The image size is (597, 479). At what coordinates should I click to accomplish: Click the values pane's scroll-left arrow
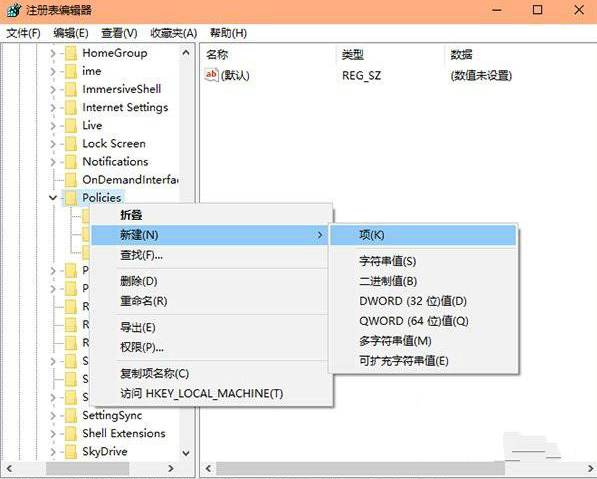pyautogui.click(x=208, y=468)
